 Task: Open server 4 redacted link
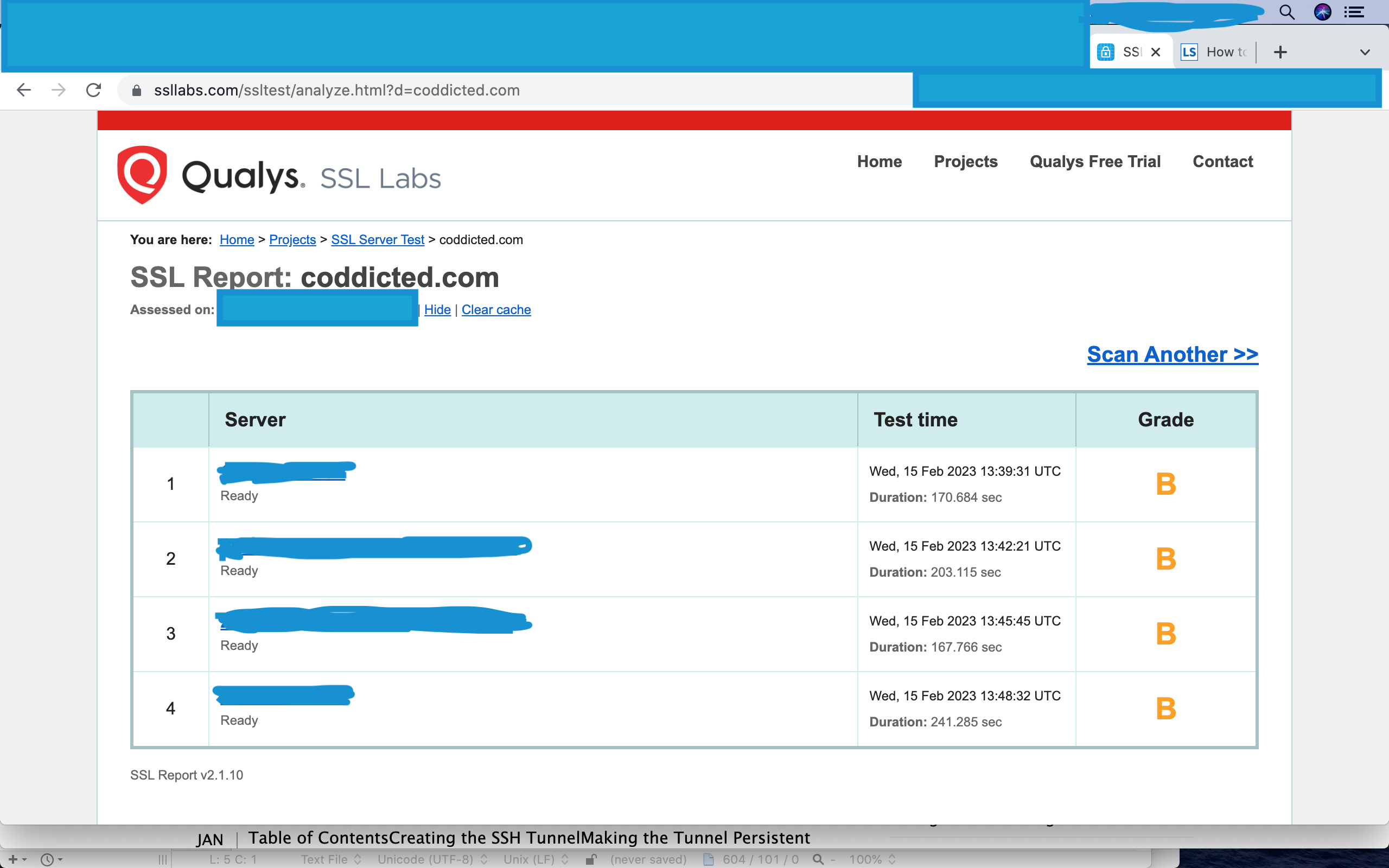(284, 694)
